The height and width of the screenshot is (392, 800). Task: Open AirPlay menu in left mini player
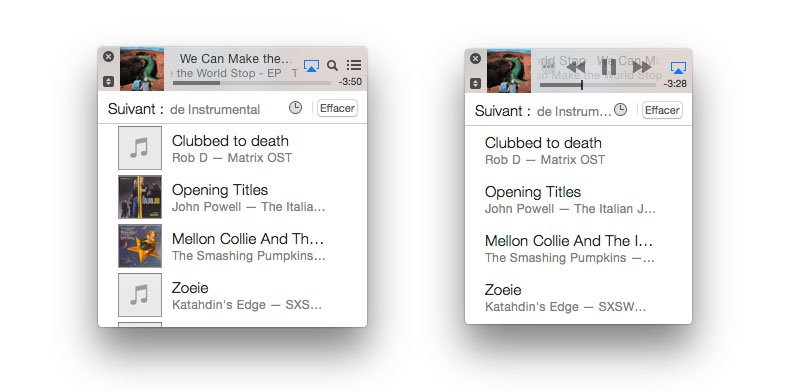pyautogui.click(x=311, y=65)
